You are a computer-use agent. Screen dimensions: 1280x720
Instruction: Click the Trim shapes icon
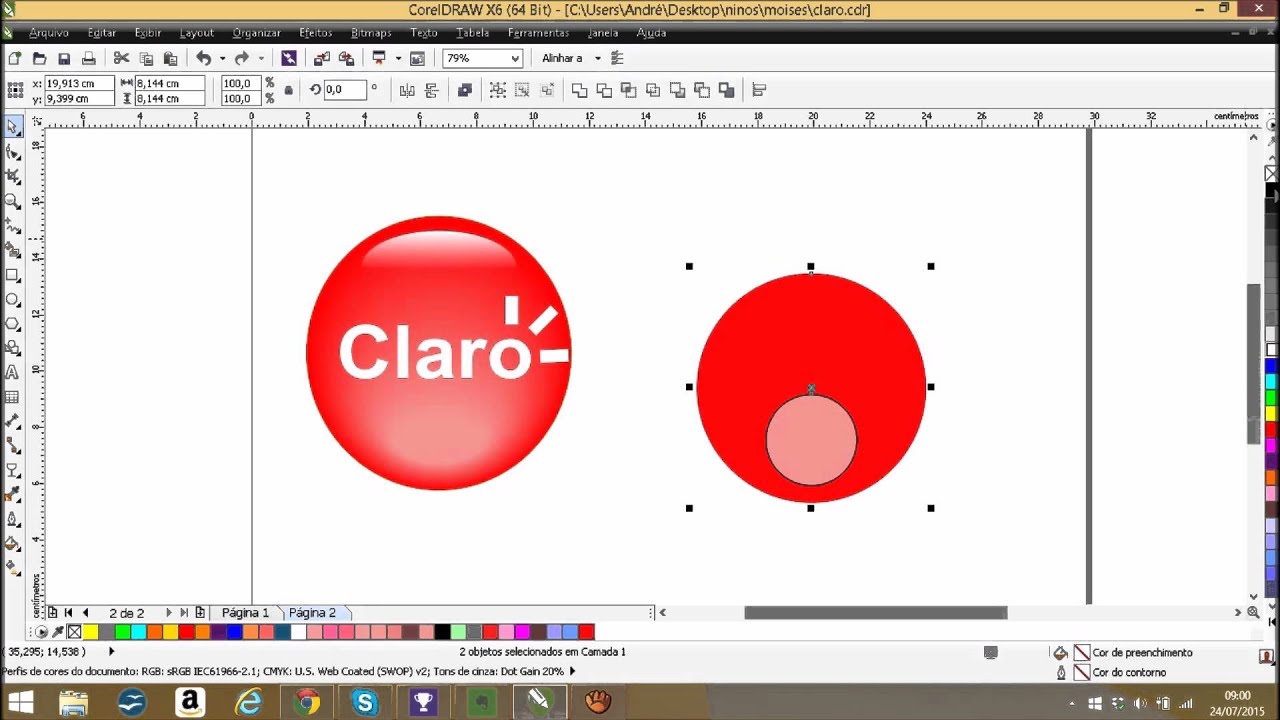click(604, 90)
